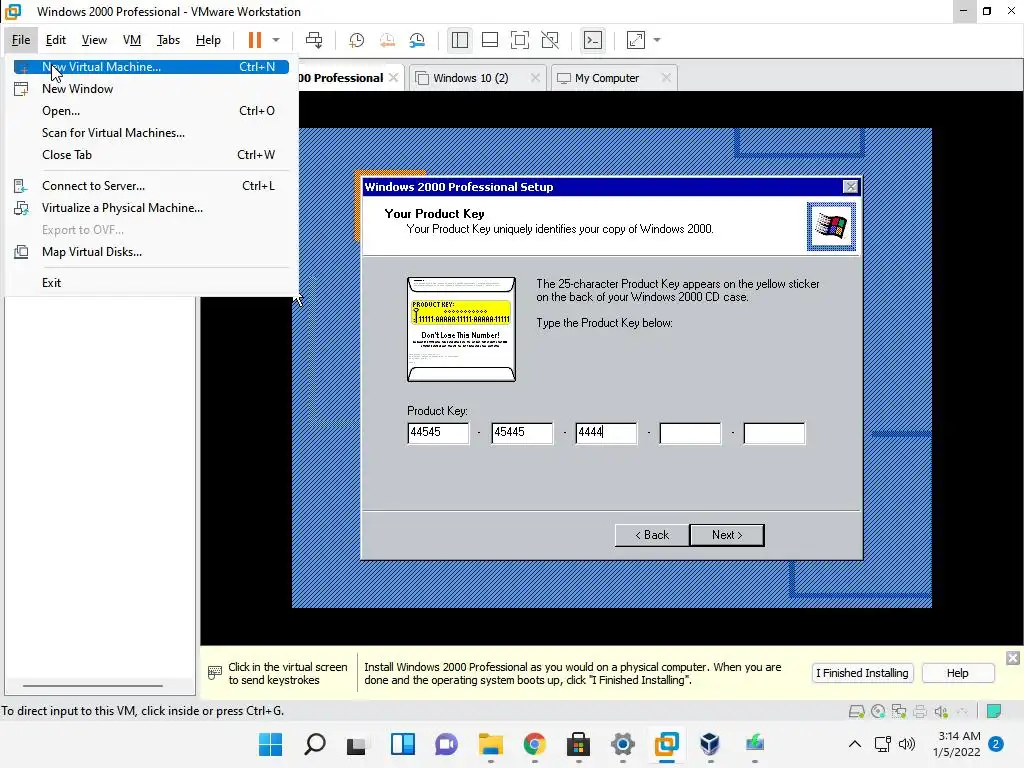This screenshot has width=1024, height=768.
Task: Click the printer status bar icon
Action: pyautogui.click(x=920, y=711)
